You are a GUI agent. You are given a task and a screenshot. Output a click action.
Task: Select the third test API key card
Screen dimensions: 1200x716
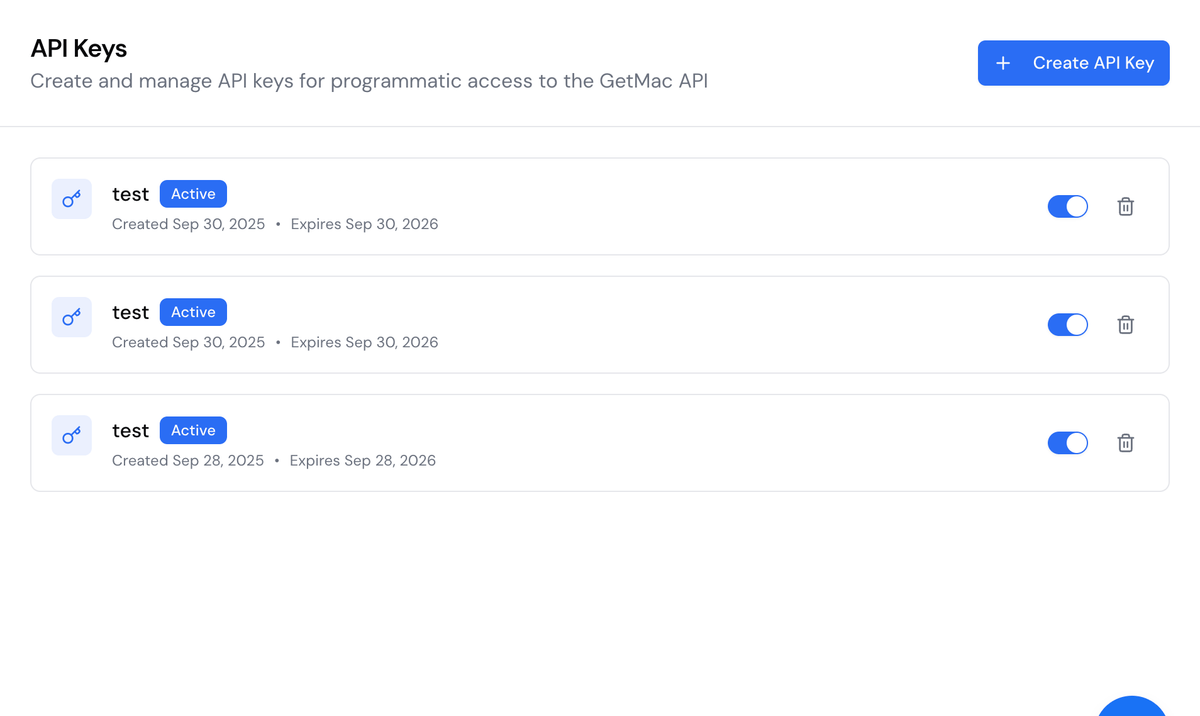(600, 442)
